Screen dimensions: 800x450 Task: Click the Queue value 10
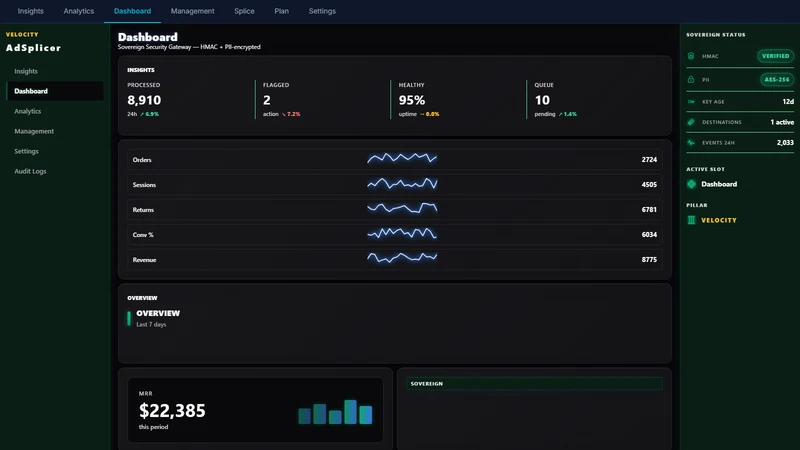542,100
